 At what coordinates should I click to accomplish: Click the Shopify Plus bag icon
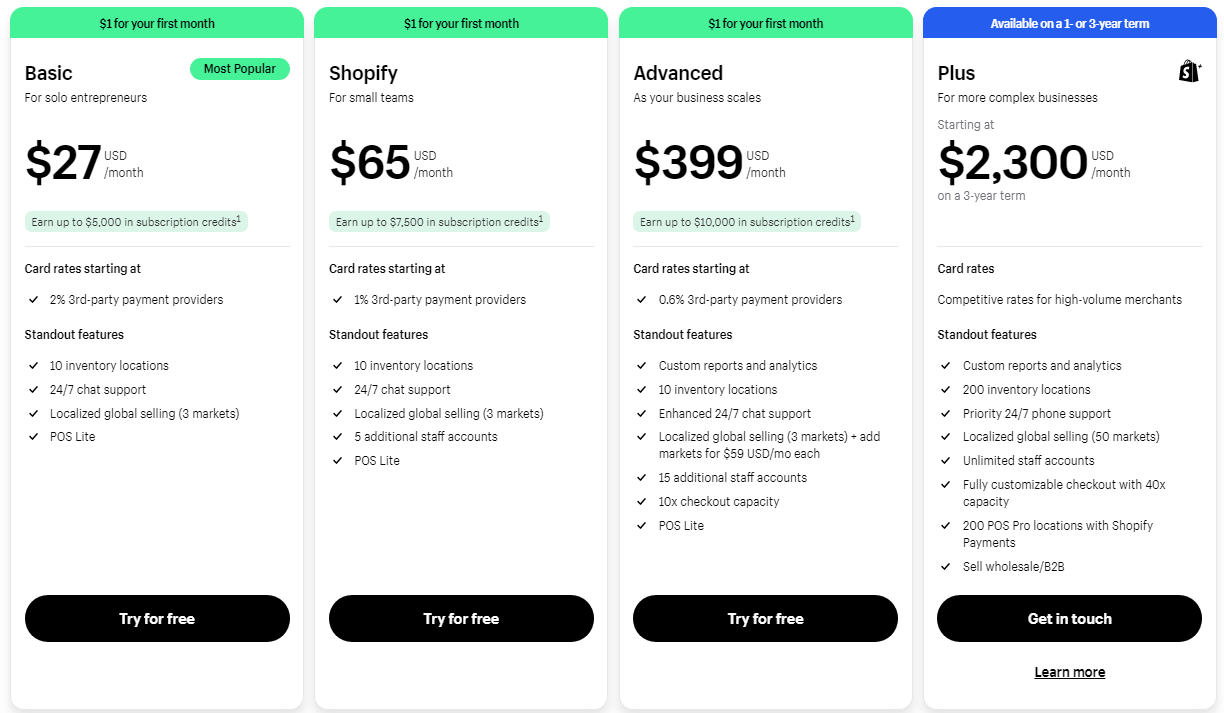pos(1189,71)
